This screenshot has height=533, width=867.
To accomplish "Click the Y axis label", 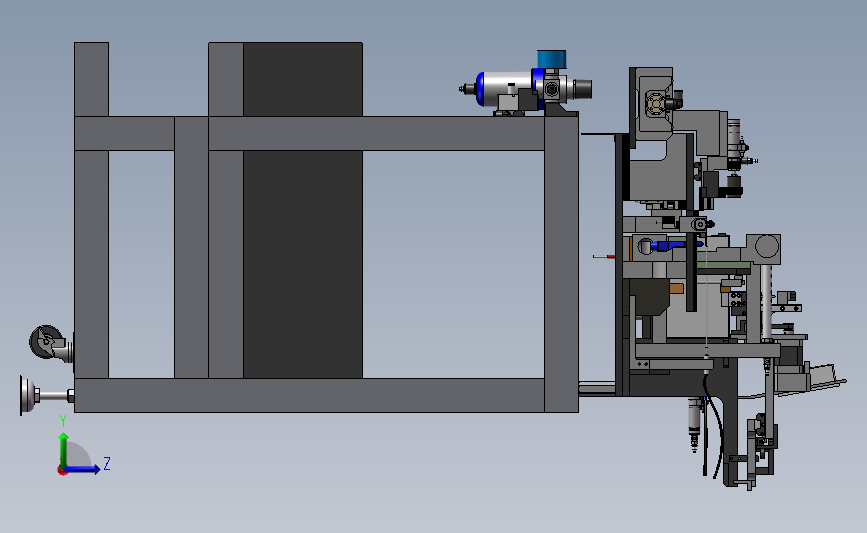I will (63, 421).
